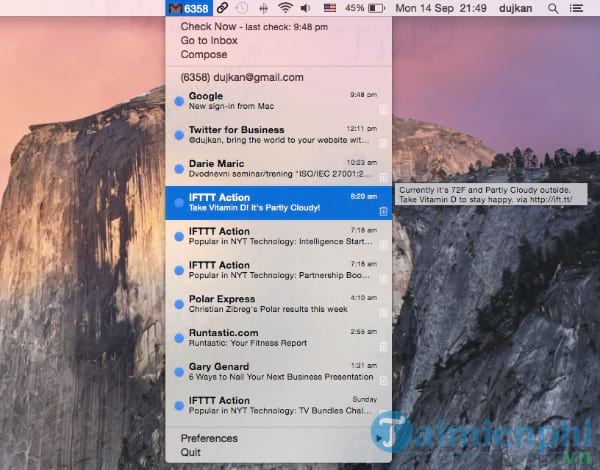Click unread dot beside Google email

(179, 101)
